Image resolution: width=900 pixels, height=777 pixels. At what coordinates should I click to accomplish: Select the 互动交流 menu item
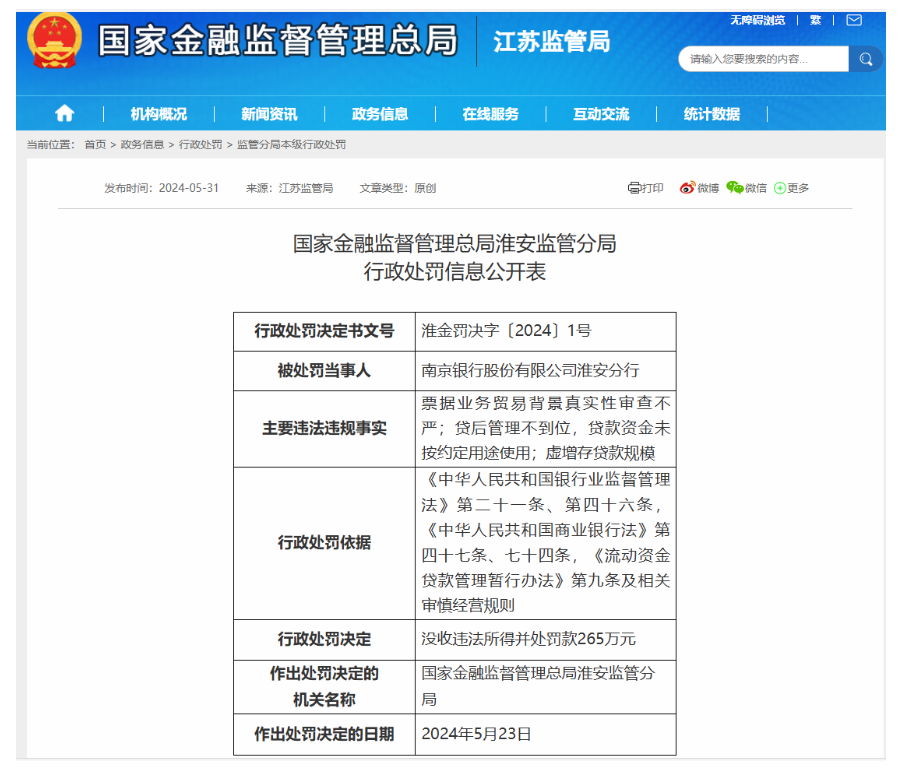[601, 114]
